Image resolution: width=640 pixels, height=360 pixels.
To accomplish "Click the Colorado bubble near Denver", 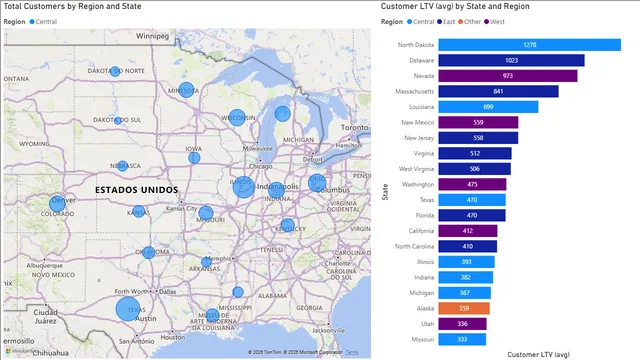I will tap(57, 203).
